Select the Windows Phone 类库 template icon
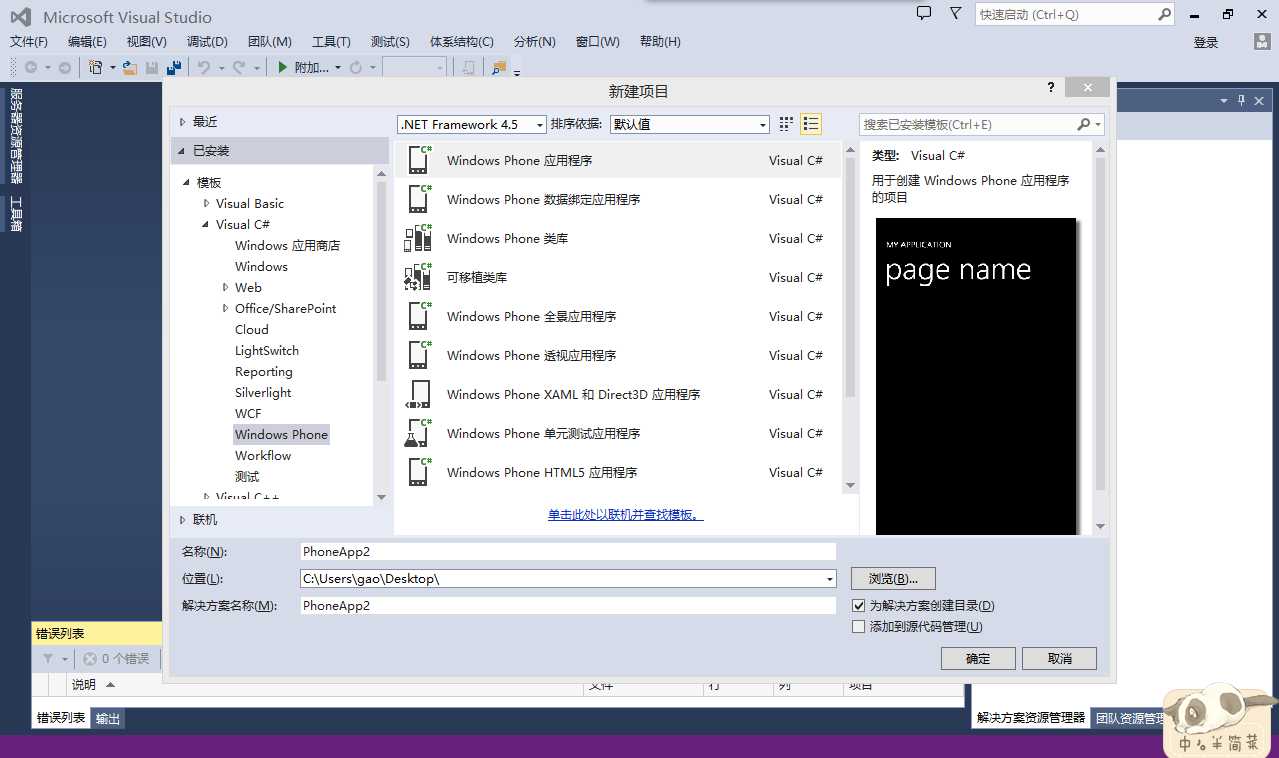Viewport: 1279px width, 758px height. (x=418, y=238)
